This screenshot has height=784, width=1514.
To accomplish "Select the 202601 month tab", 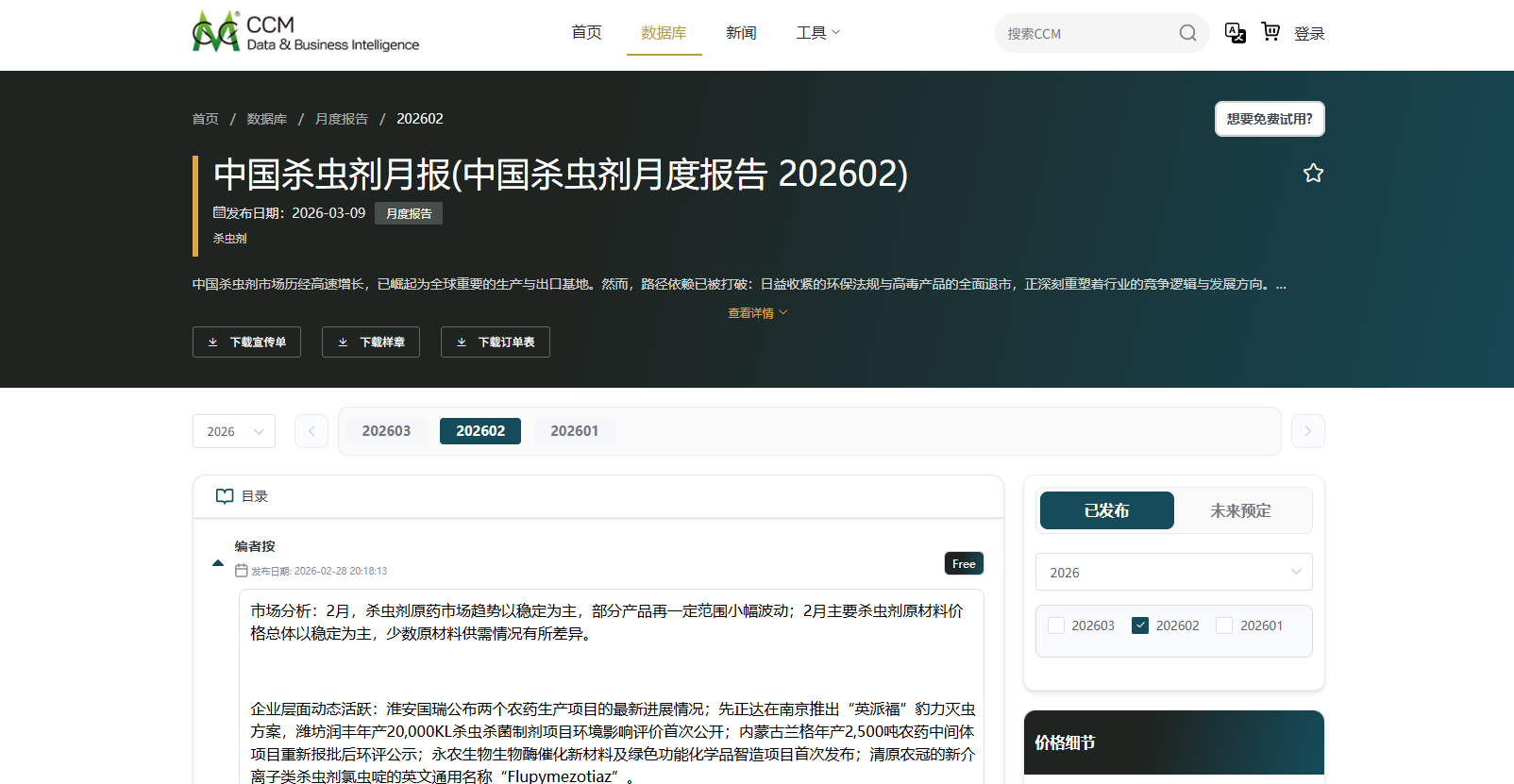I will (x=574, y=431).
